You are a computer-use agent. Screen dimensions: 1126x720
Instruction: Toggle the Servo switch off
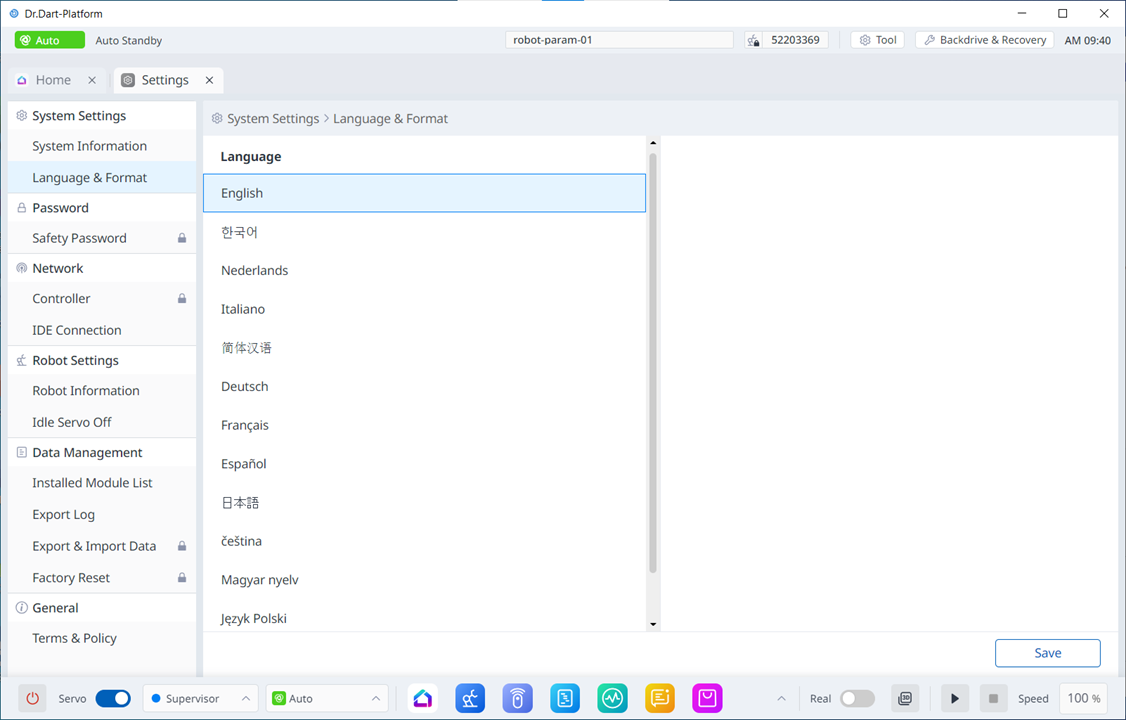click(113, 698)
